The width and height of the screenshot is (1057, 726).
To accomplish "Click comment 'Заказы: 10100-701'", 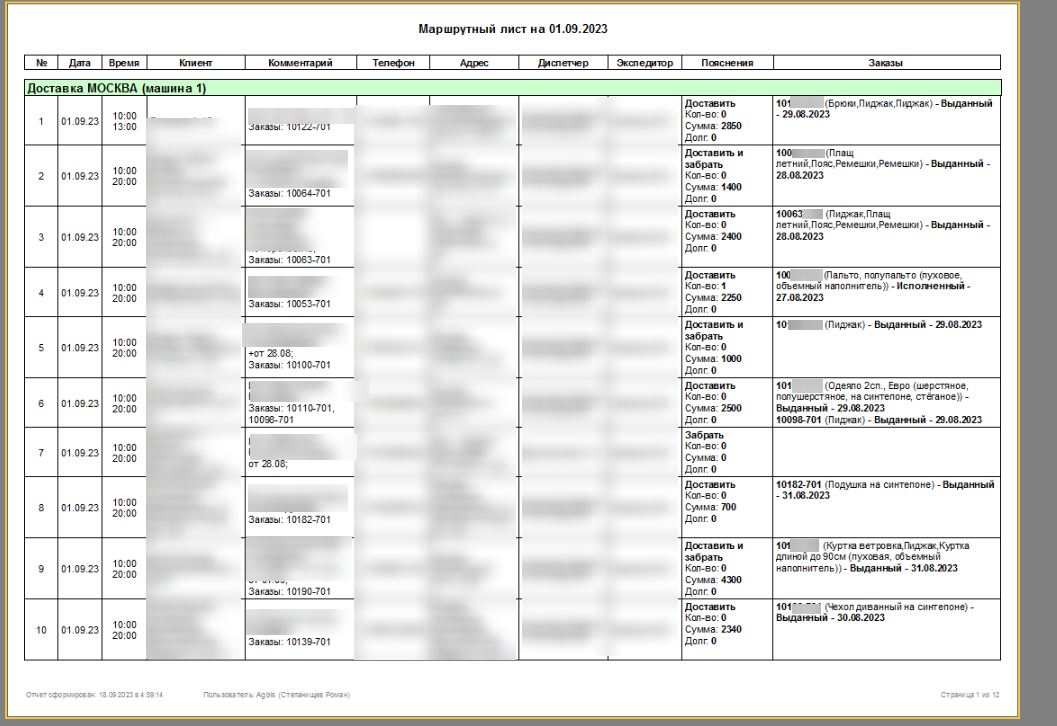I will [289, 365].
